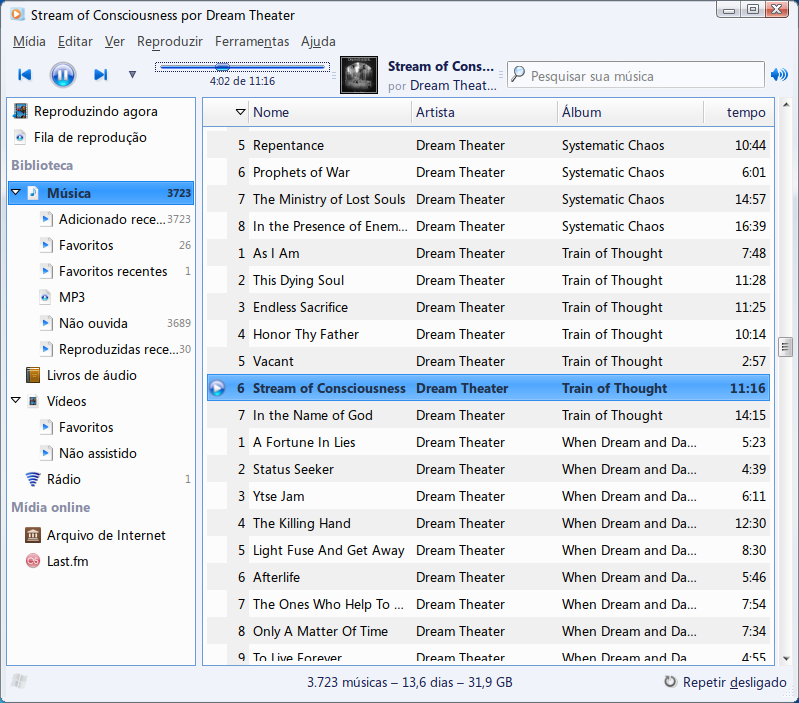Skip to the next track

[101, 75]
